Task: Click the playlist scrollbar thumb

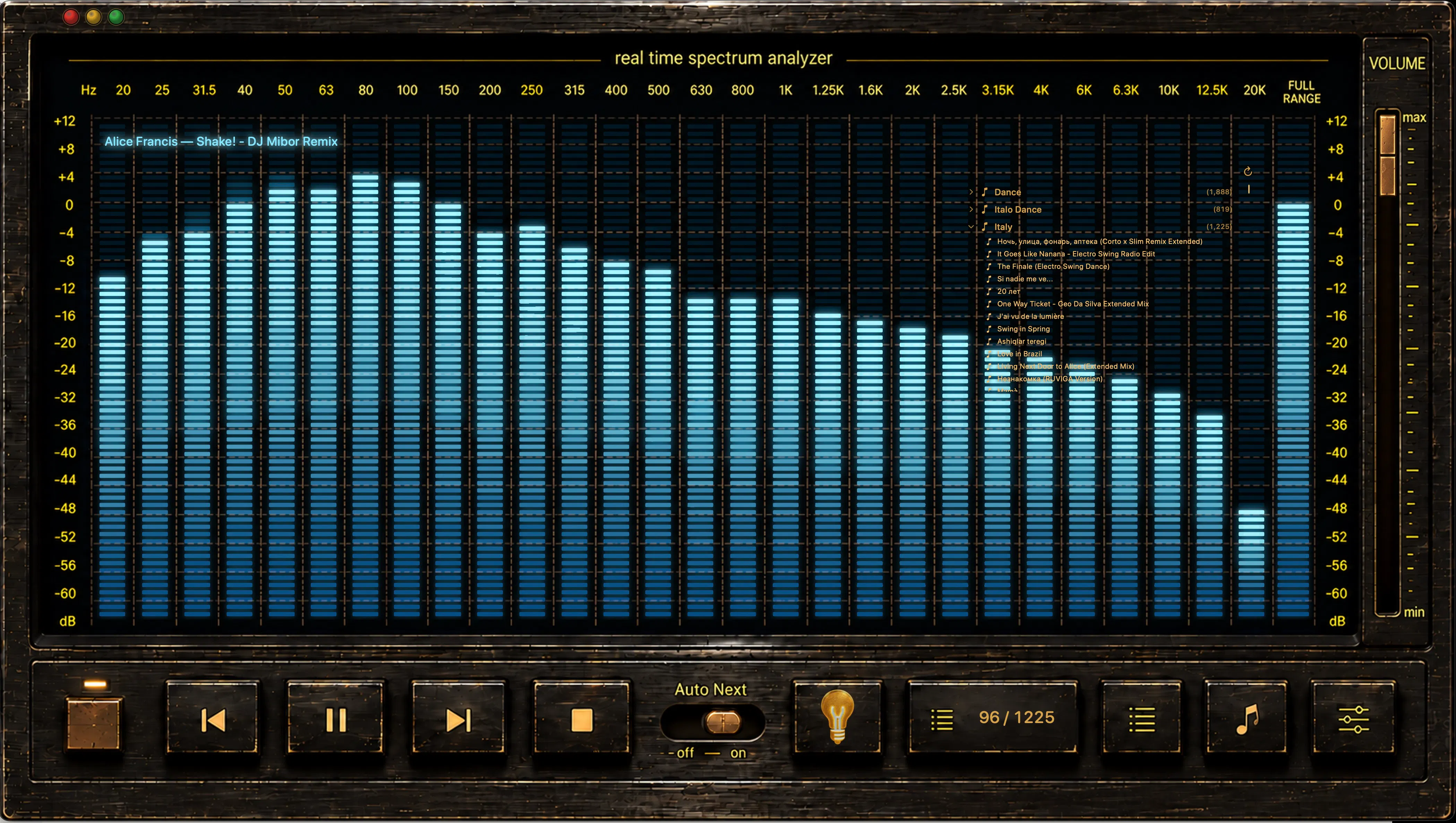Action: [1249, 189]
